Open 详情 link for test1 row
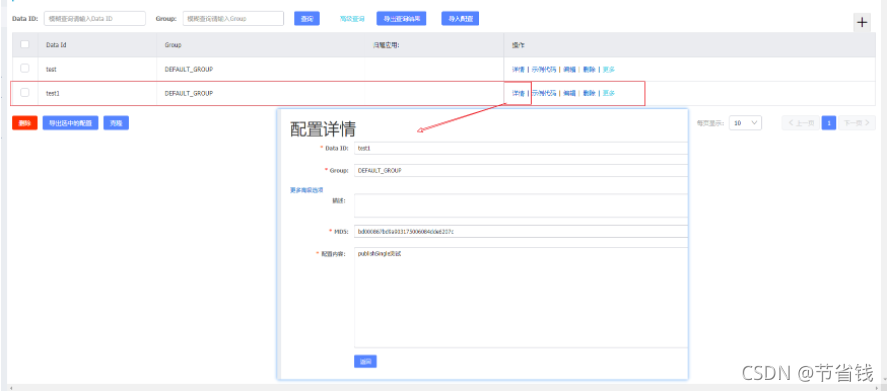The height and width of the screenshot is (391, 889). [518, 94]
